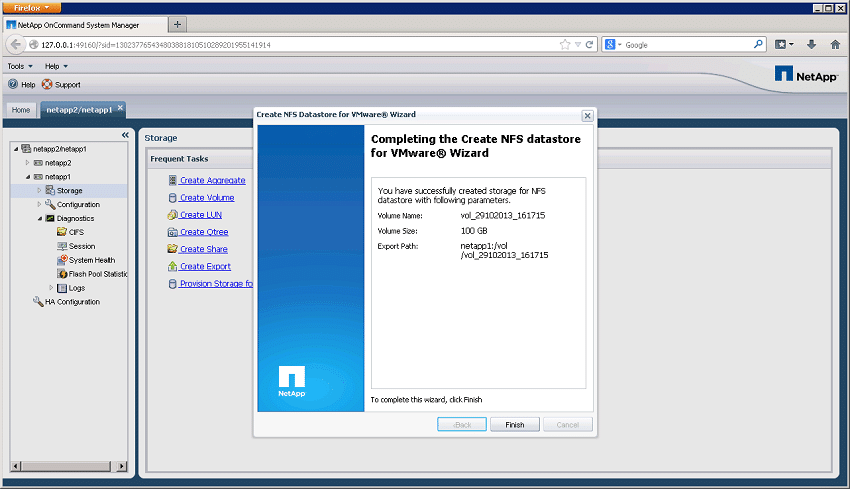Click the Firefox back navigation arrow
Screen dimensions: 850x489
(x=15, y=44)
